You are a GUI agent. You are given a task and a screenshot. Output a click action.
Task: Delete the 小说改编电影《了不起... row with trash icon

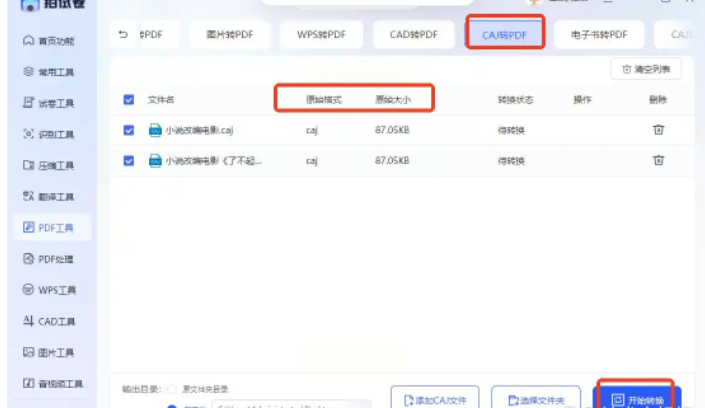point(658,160)
